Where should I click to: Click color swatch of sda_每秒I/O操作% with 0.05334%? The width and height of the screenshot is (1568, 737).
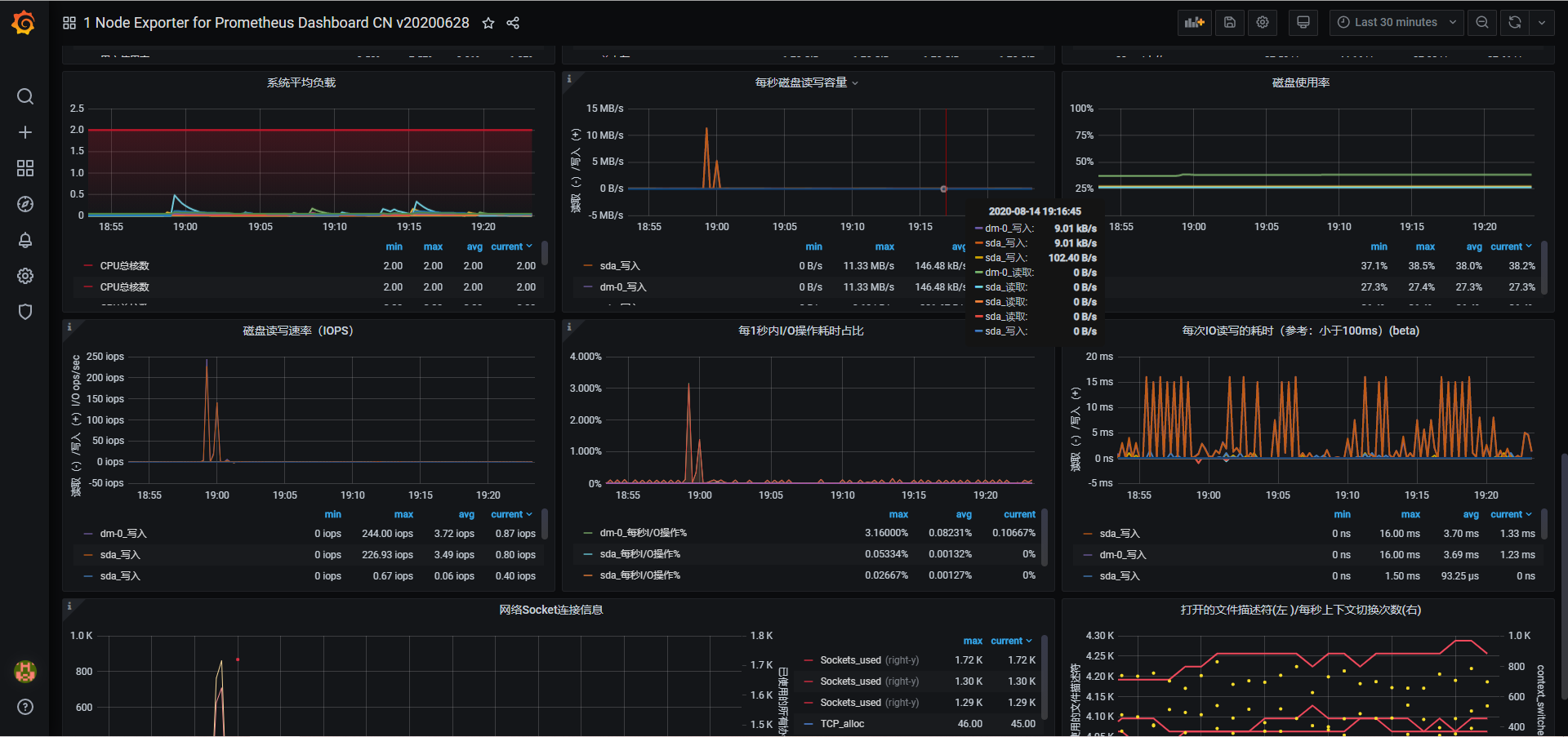tap(588, 554)
